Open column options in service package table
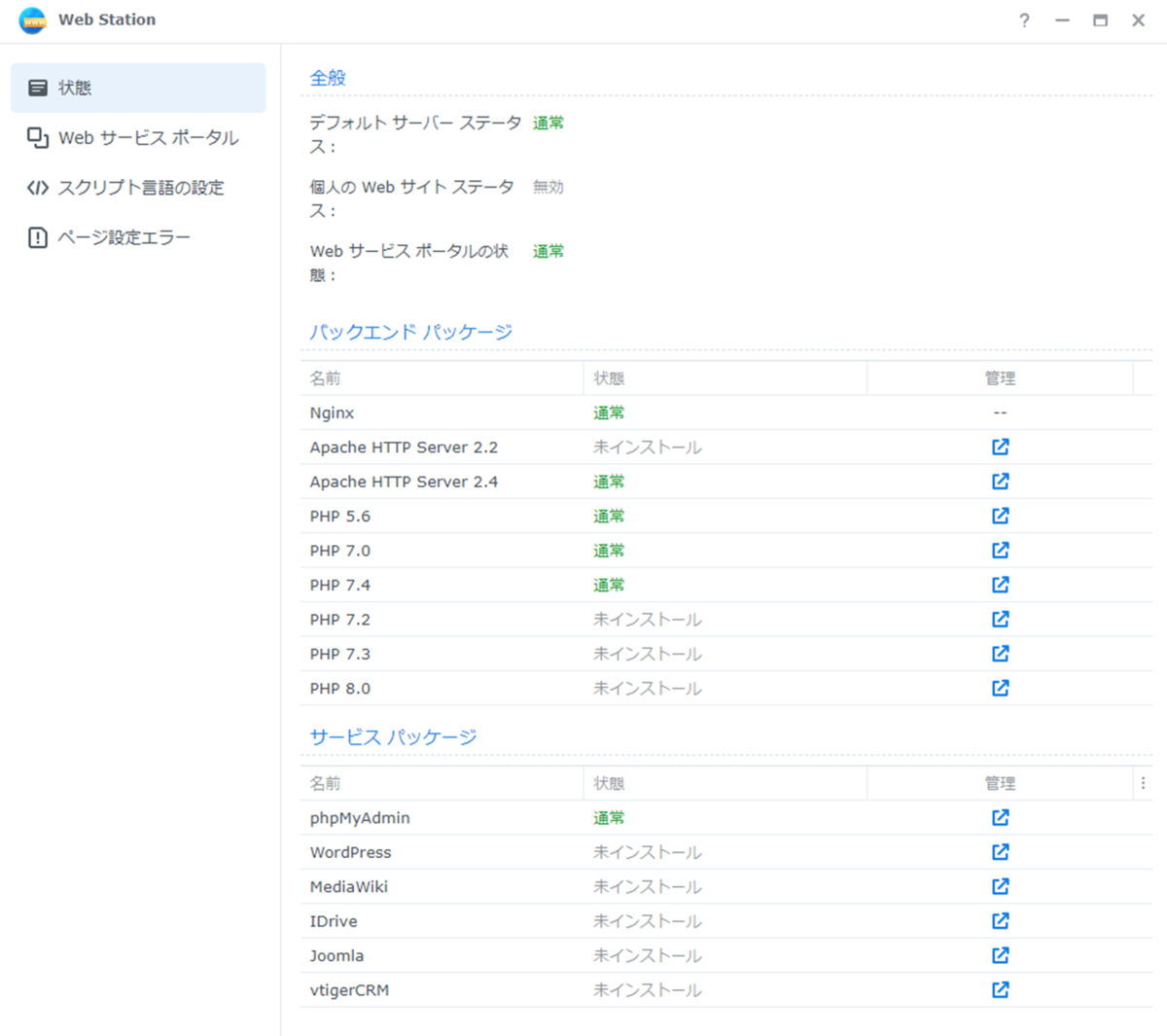Image resolution: width=1167 pixels, height=1036 pixels. tap(1143, 783)
